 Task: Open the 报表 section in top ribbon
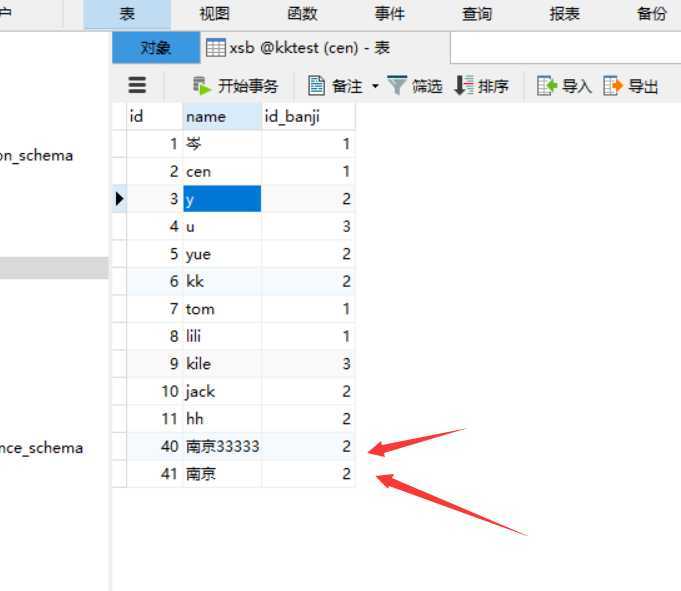click(x=564, y=14)
